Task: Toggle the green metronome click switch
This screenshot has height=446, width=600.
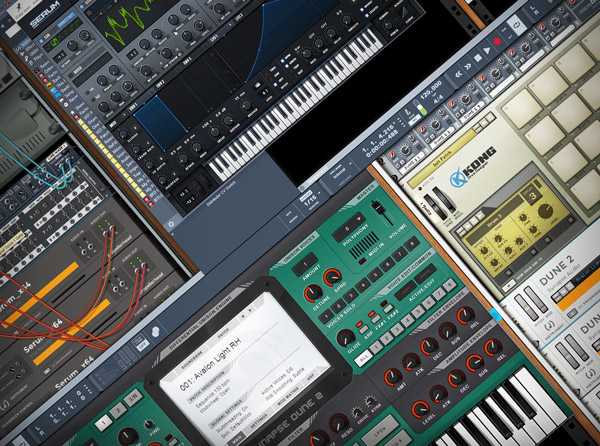Action: click(x=422, y=111)
